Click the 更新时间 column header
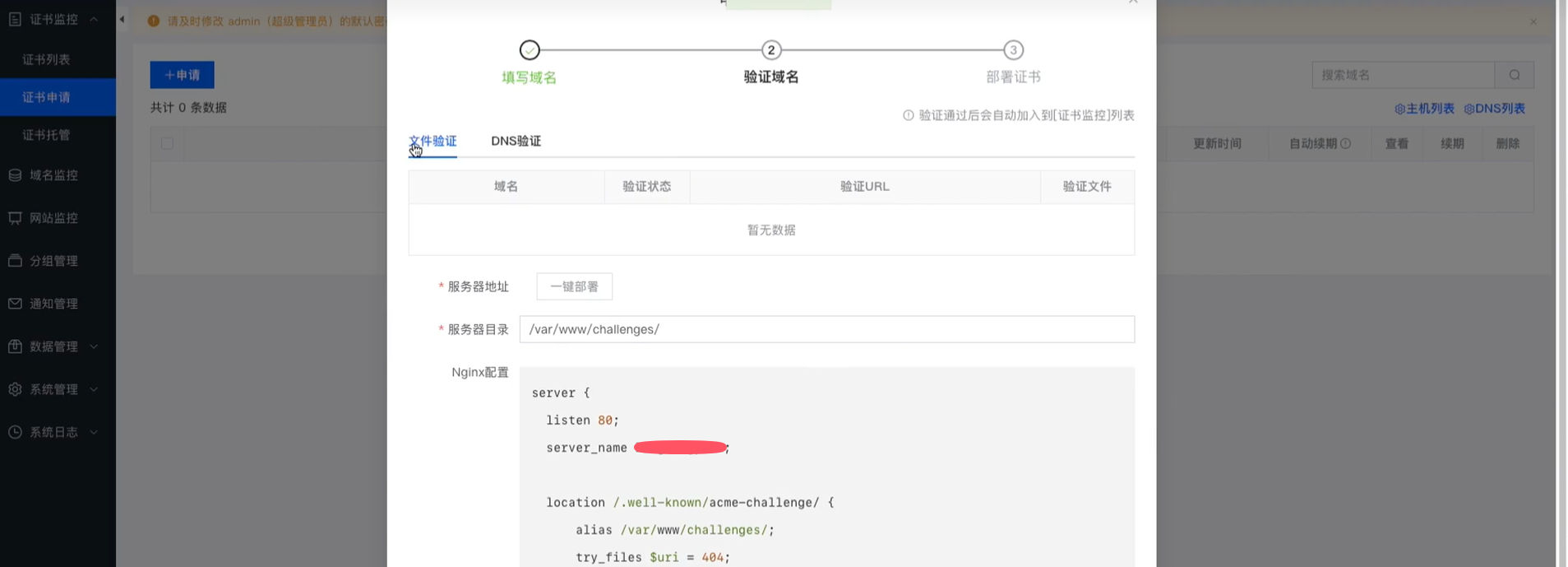 pos(1218,143)
